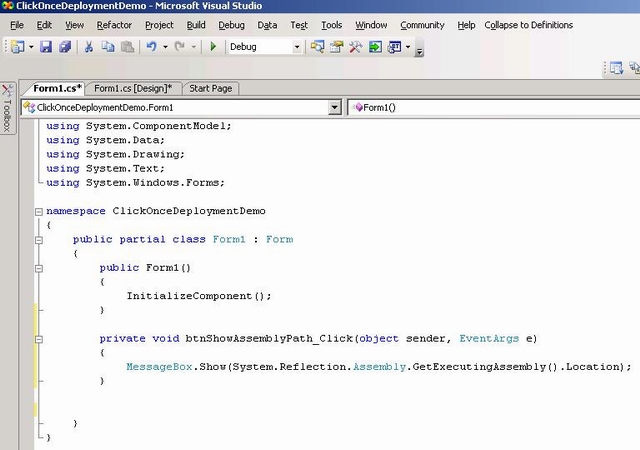Open the Refactor menu
This screenshot has width=640, height=450.
coord(114,25)
